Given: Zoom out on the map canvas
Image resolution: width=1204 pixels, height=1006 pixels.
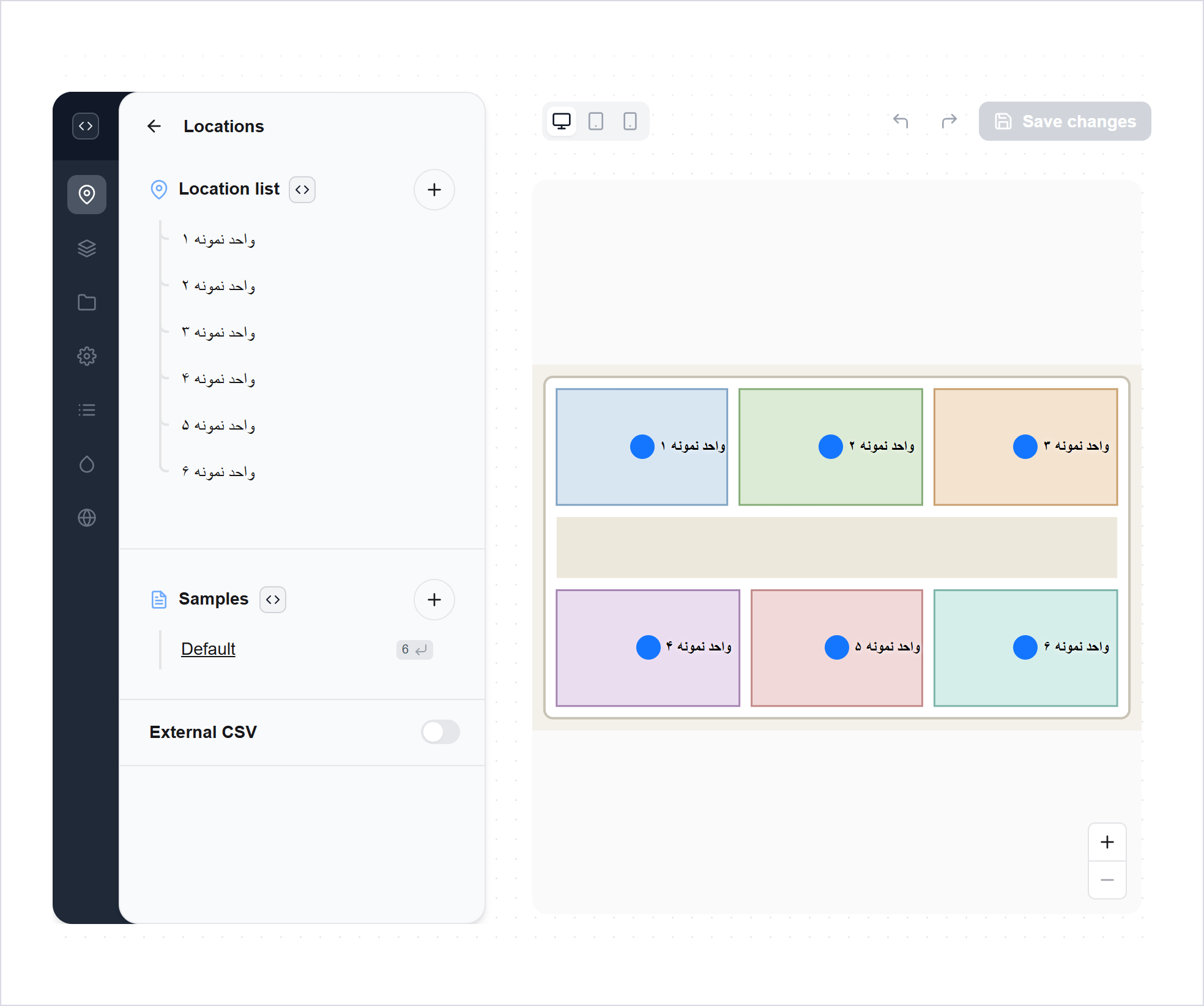Looking at the screenshot, I should pos(1107,880).
